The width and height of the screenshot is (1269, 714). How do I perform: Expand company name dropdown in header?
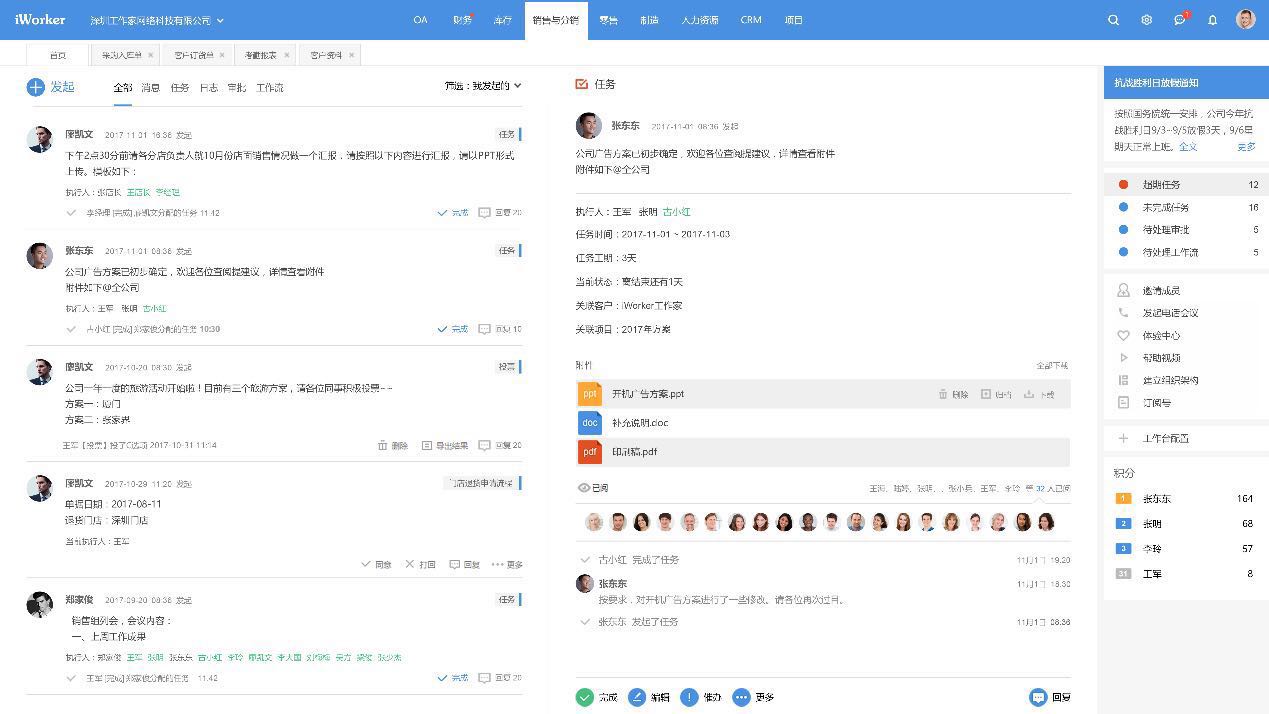click(220, 20)
